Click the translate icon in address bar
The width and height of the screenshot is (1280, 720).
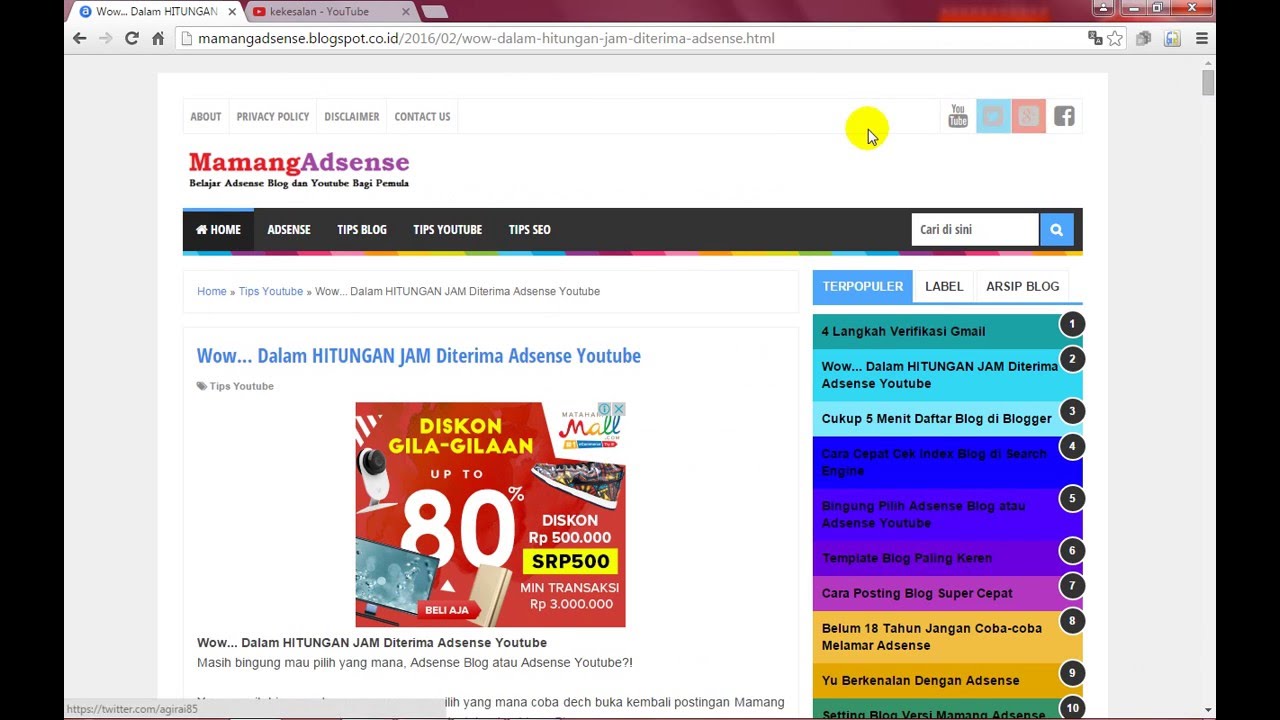click(x=1095, y=38)
